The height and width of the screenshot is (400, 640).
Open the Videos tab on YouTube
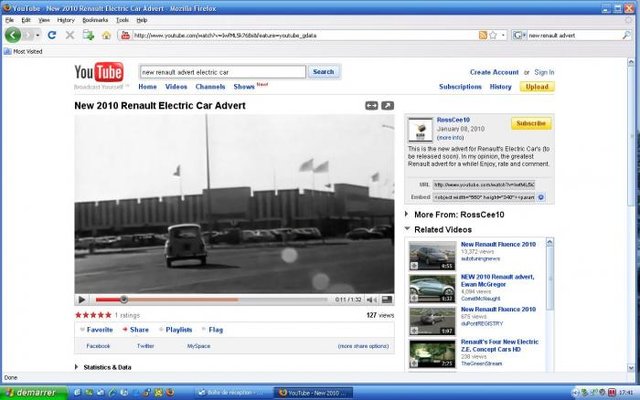tap(176, 87)
